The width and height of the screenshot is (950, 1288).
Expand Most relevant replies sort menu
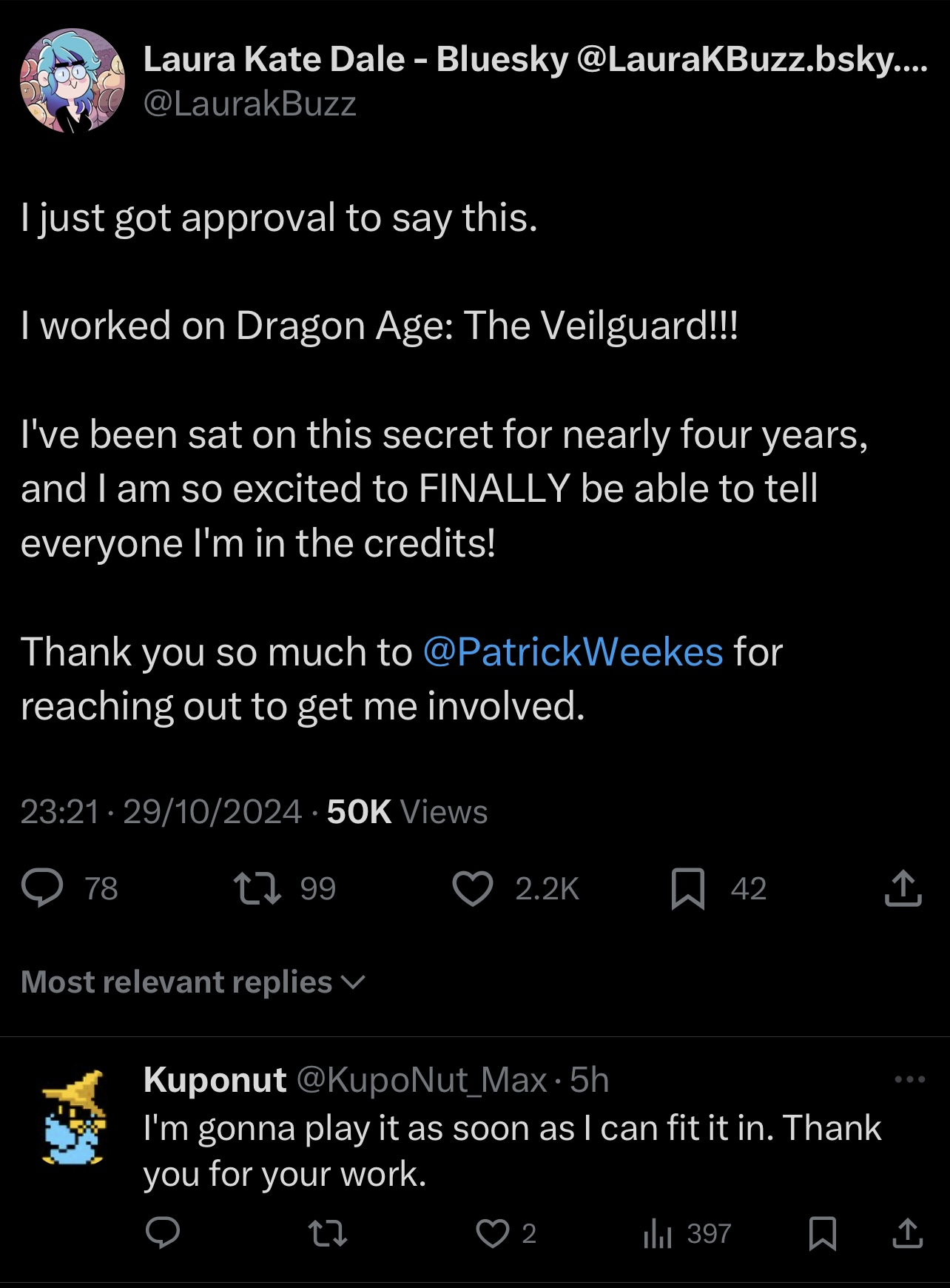click(x=193, y=982)
